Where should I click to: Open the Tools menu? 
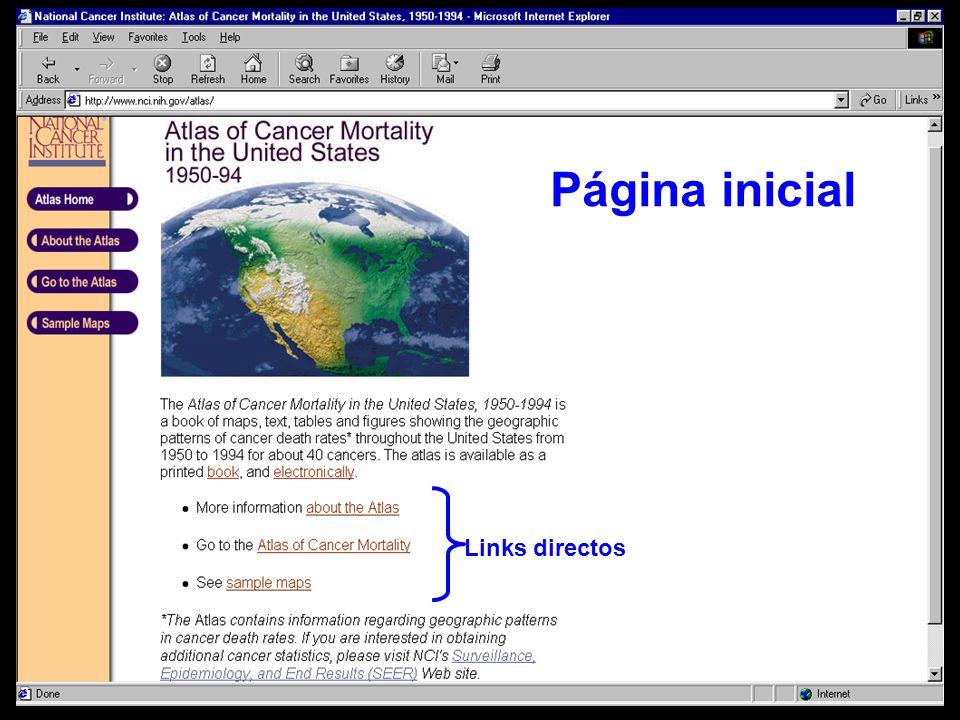point(193,37)
